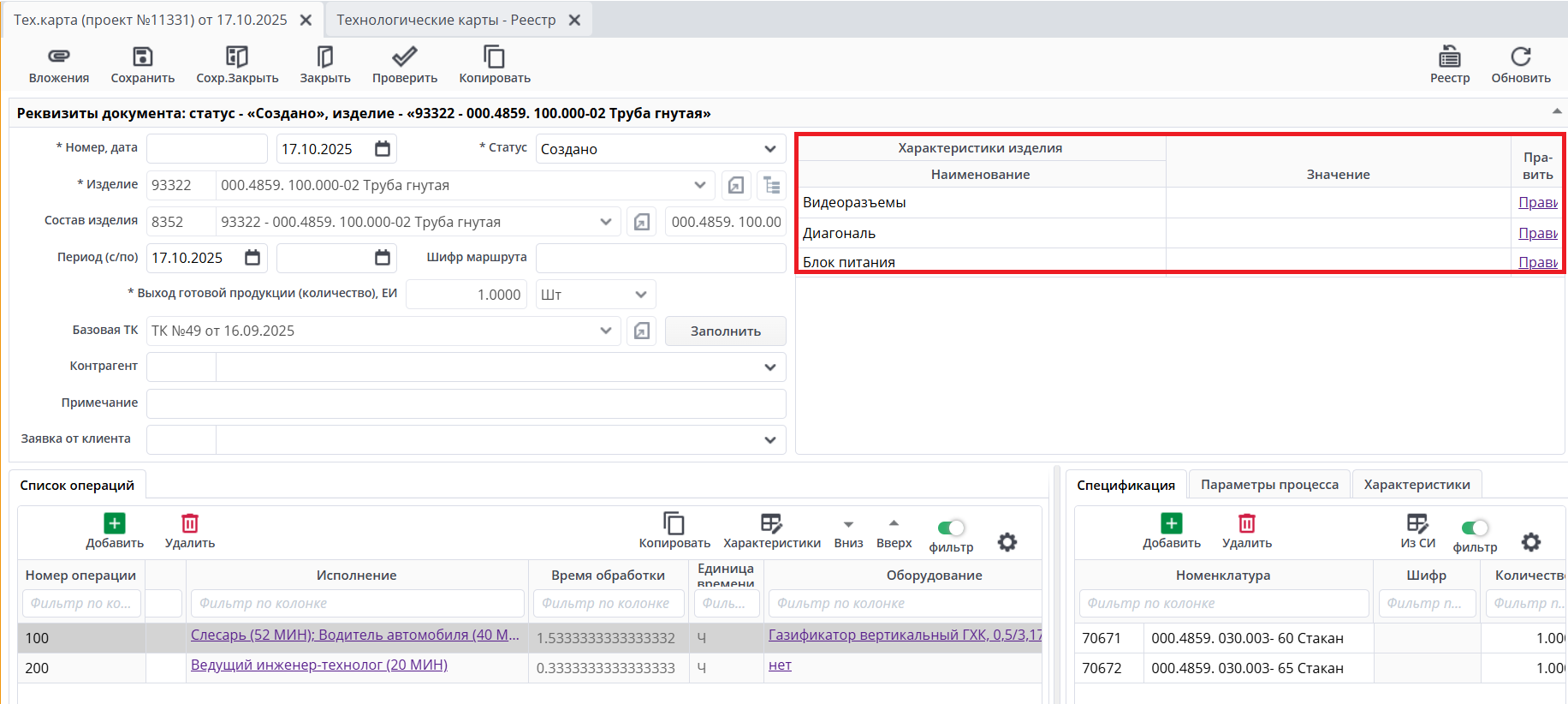Viewport: 1568px width, 704px height.
Task: Click the top toolbar Копировать icon
Action: tap(494, 57)
